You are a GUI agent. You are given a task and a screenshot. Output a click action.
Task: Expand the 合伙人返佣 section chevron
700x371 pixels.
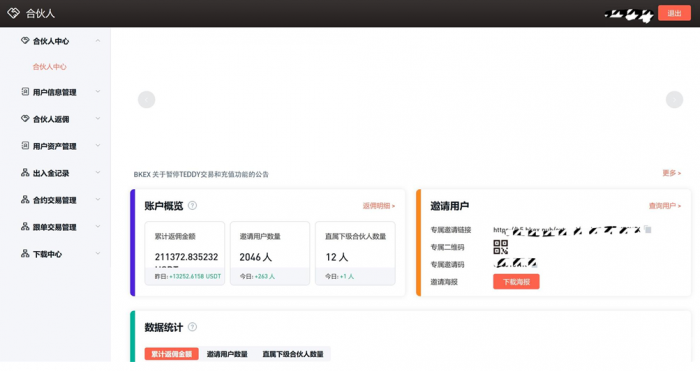98,119
